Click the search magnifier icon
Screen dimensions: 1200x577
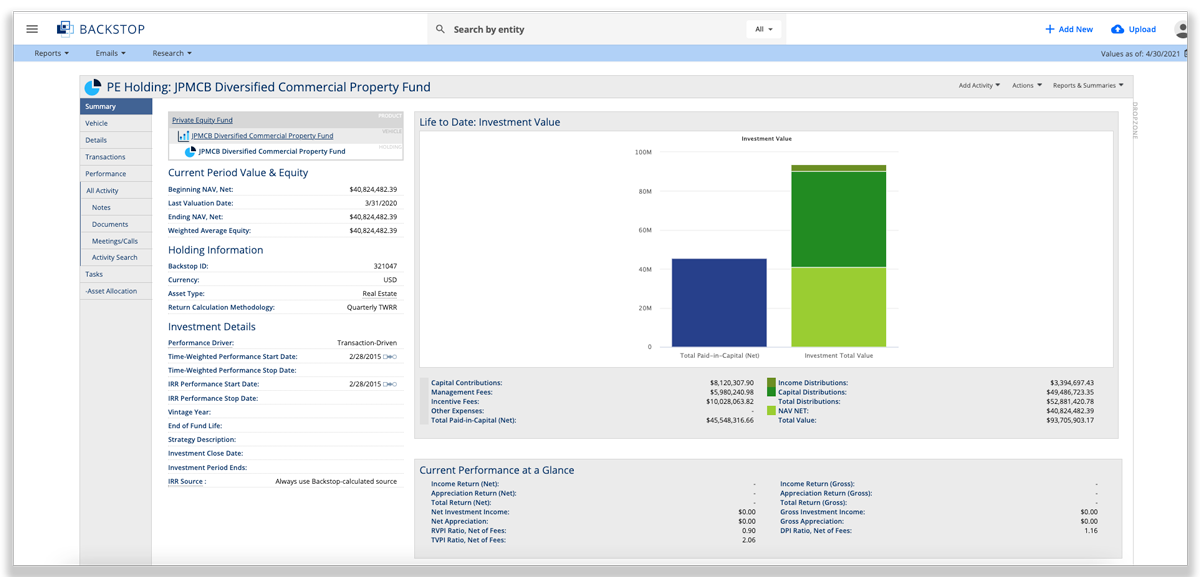pos(440,29)
